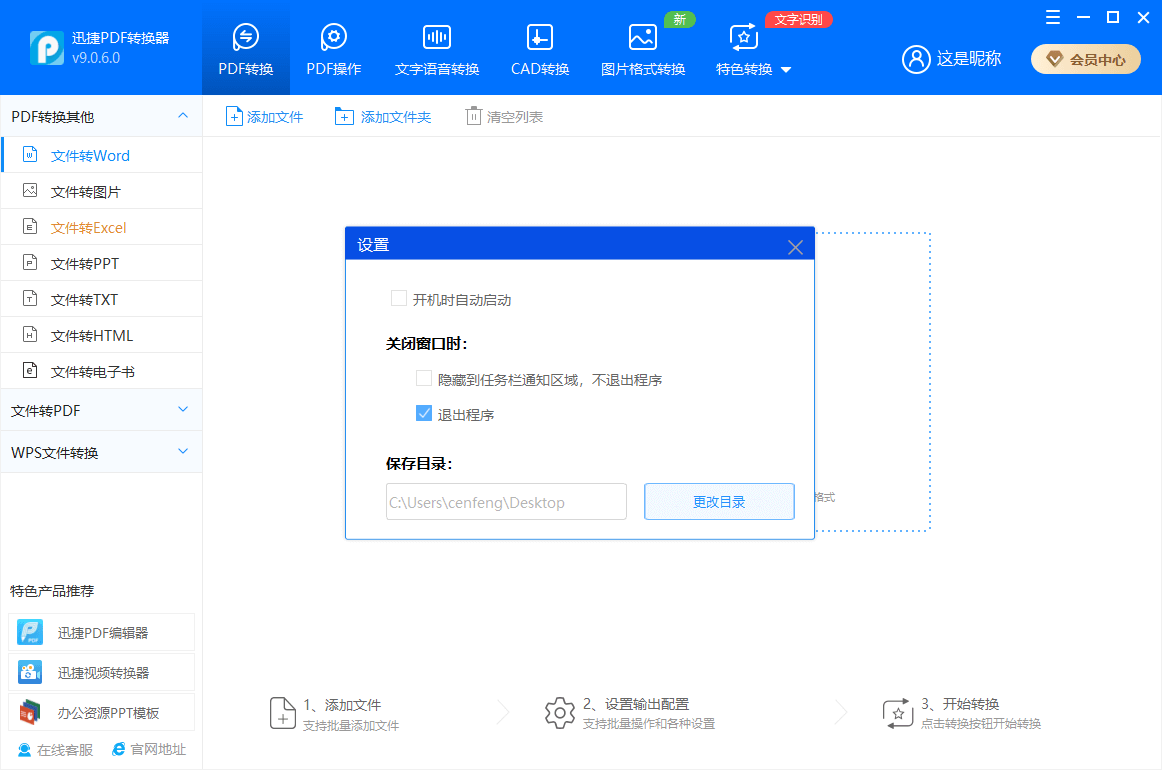The height and width of the screenshot is (770, 1162).
Task: Select the 文字语音转换 icon
Action: 436,38
